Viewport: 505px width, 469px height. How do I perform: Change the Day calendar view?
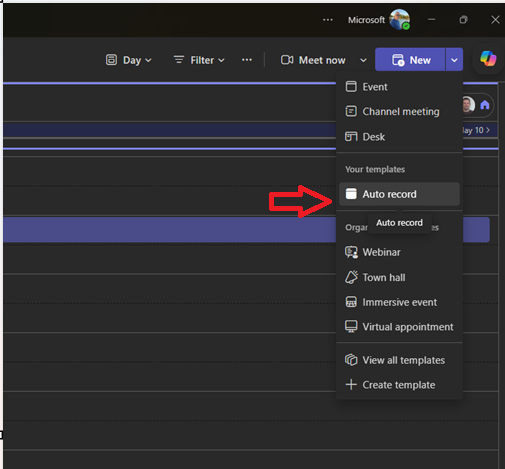(x=129, y=60)
